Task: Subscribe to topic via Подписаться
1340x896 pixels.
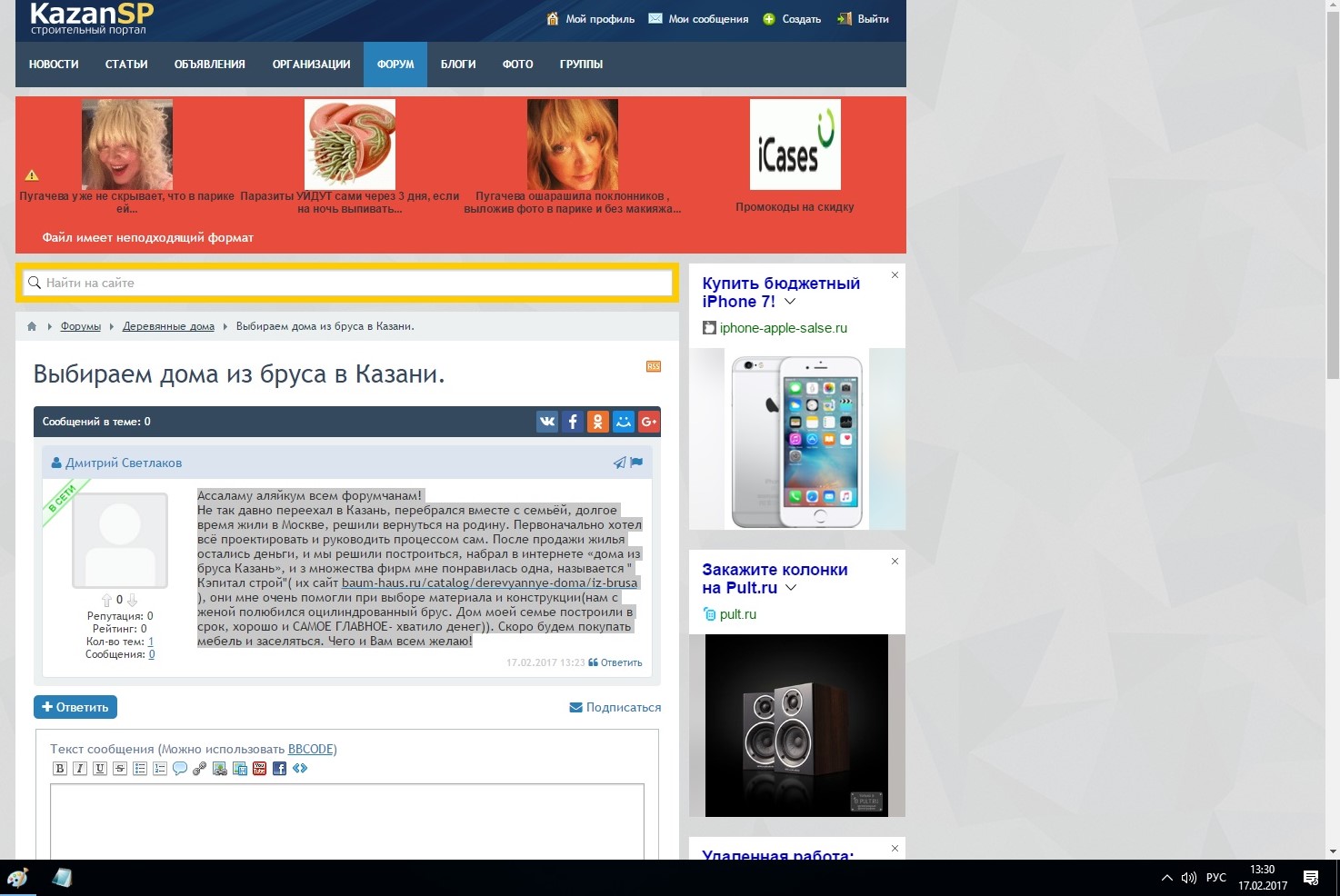Action: coord(615,707)
